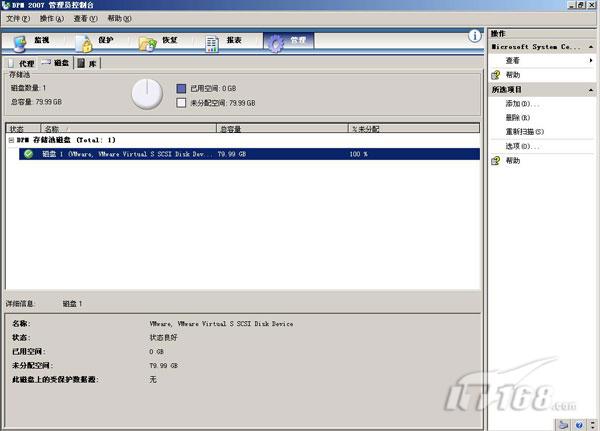Open the 保护 (Protection) lock icon
Viewport: 600px width, 431px height.
coord(84,43)
